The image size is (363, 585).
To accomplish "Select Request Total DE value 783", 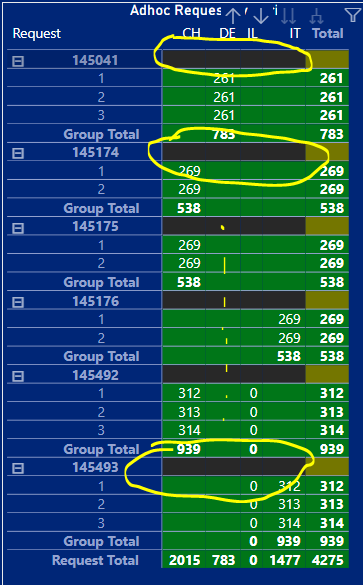I will tap(224, 560).
